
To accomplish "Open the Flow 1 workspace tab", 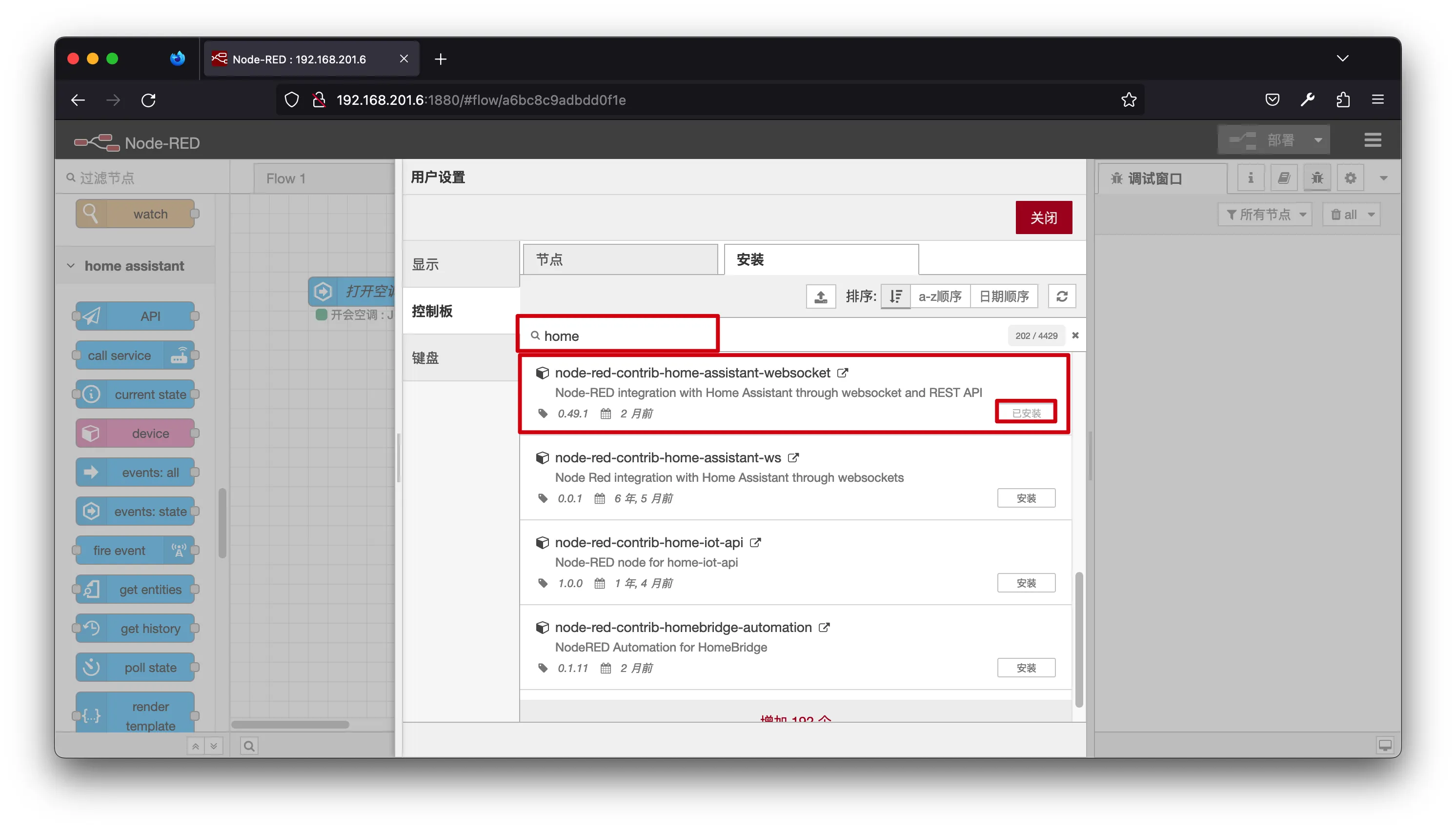I will (324, 178).
